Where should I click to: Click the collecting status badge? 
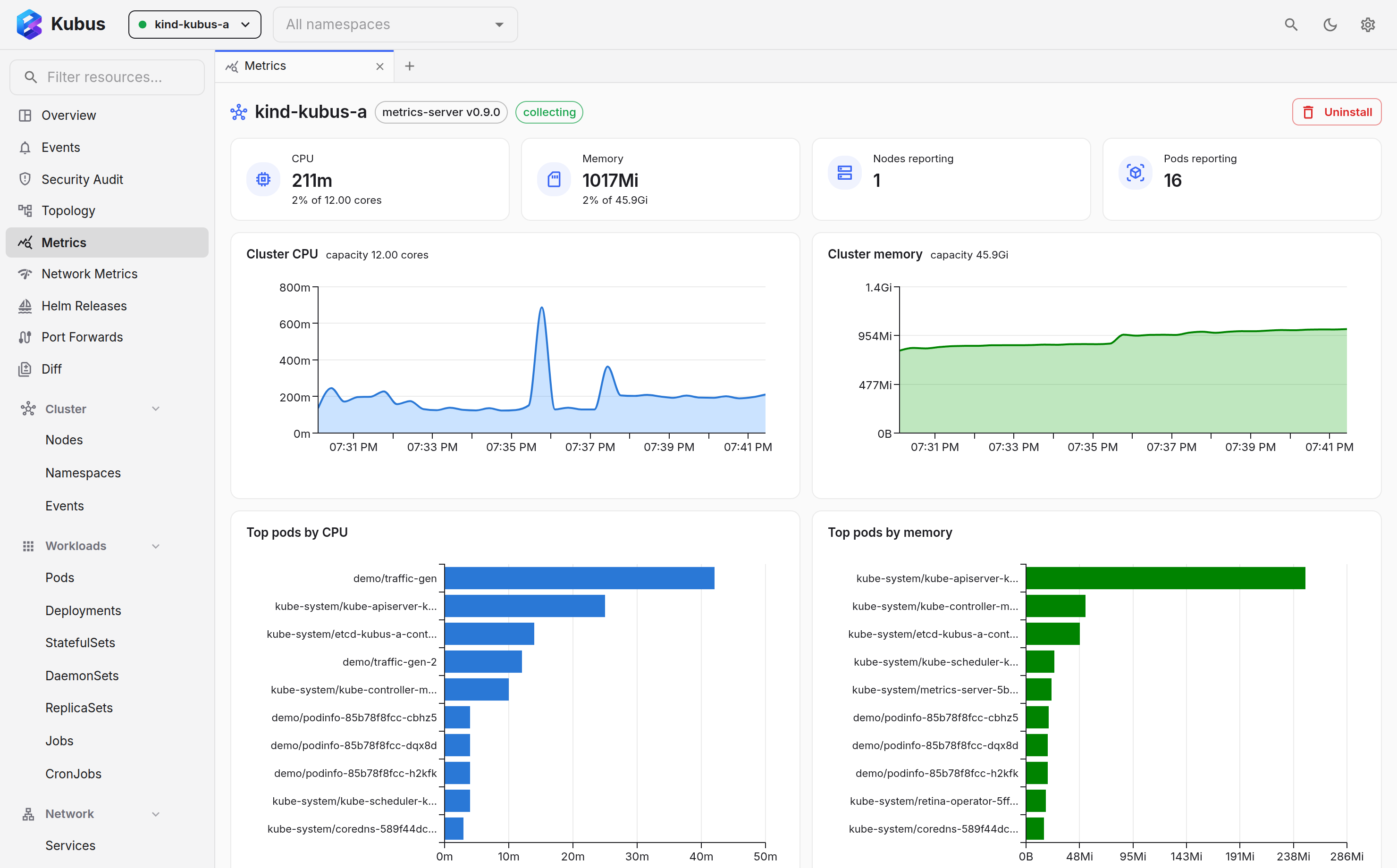(x=549, y=112)
